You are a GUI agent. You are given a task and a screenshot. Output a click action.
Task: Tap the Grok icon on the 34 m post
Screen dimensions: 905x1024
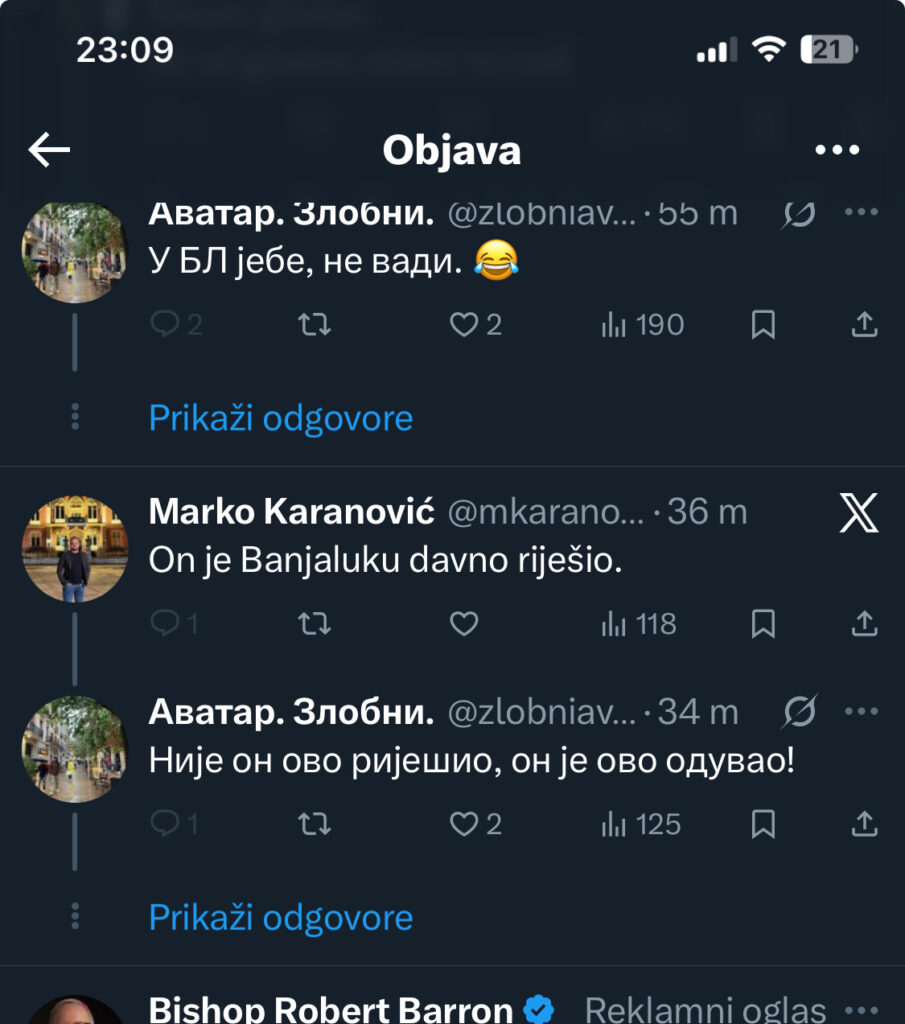[801, 712]
